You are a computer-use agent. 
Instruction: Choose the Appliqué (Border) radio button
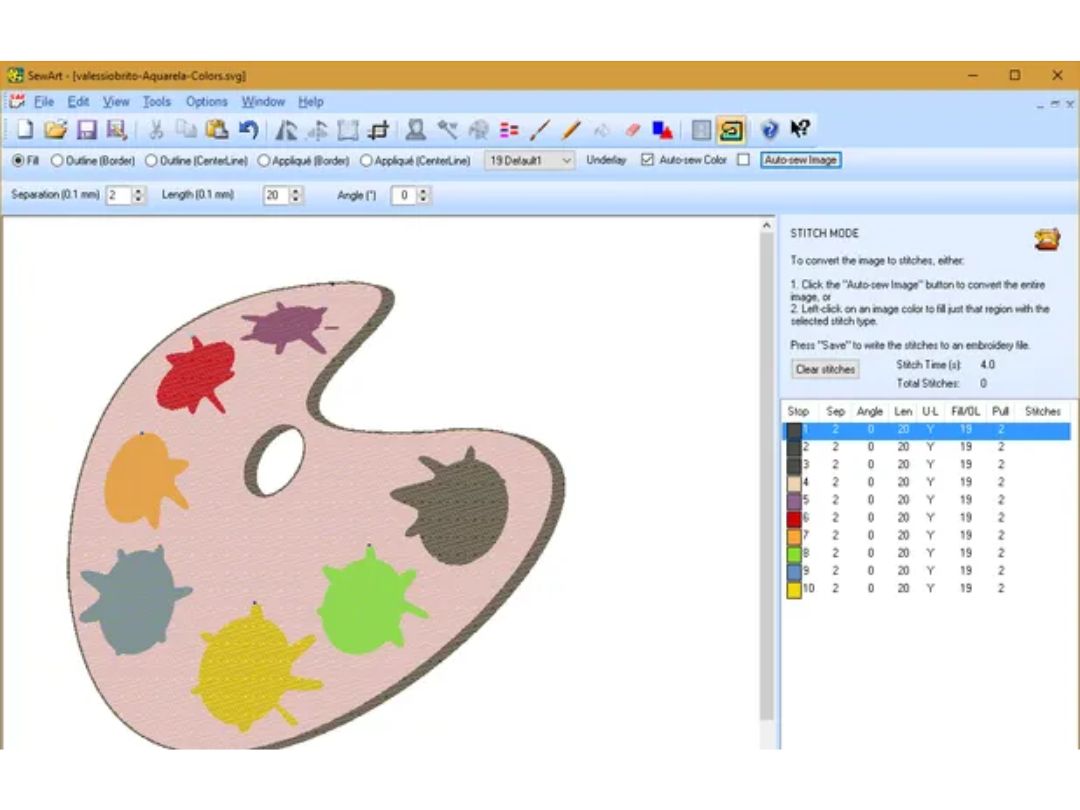[x=263, y=160]
